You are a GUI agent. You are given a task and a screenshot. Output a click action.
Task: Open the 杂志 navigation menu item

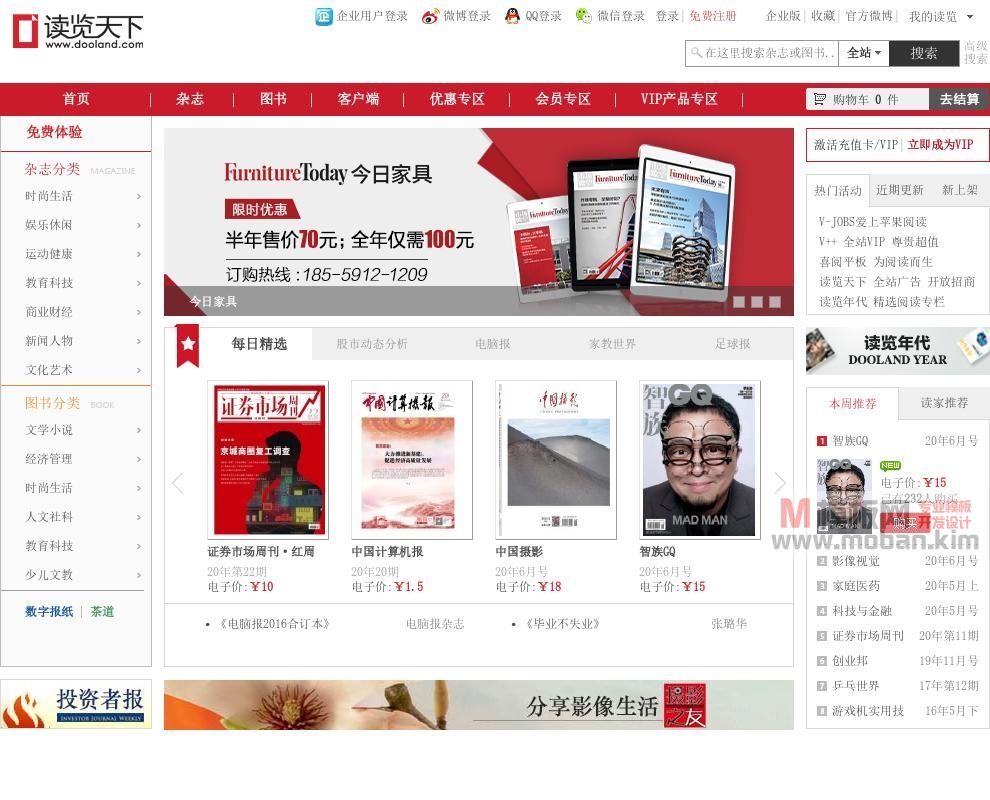coord(190,99)
